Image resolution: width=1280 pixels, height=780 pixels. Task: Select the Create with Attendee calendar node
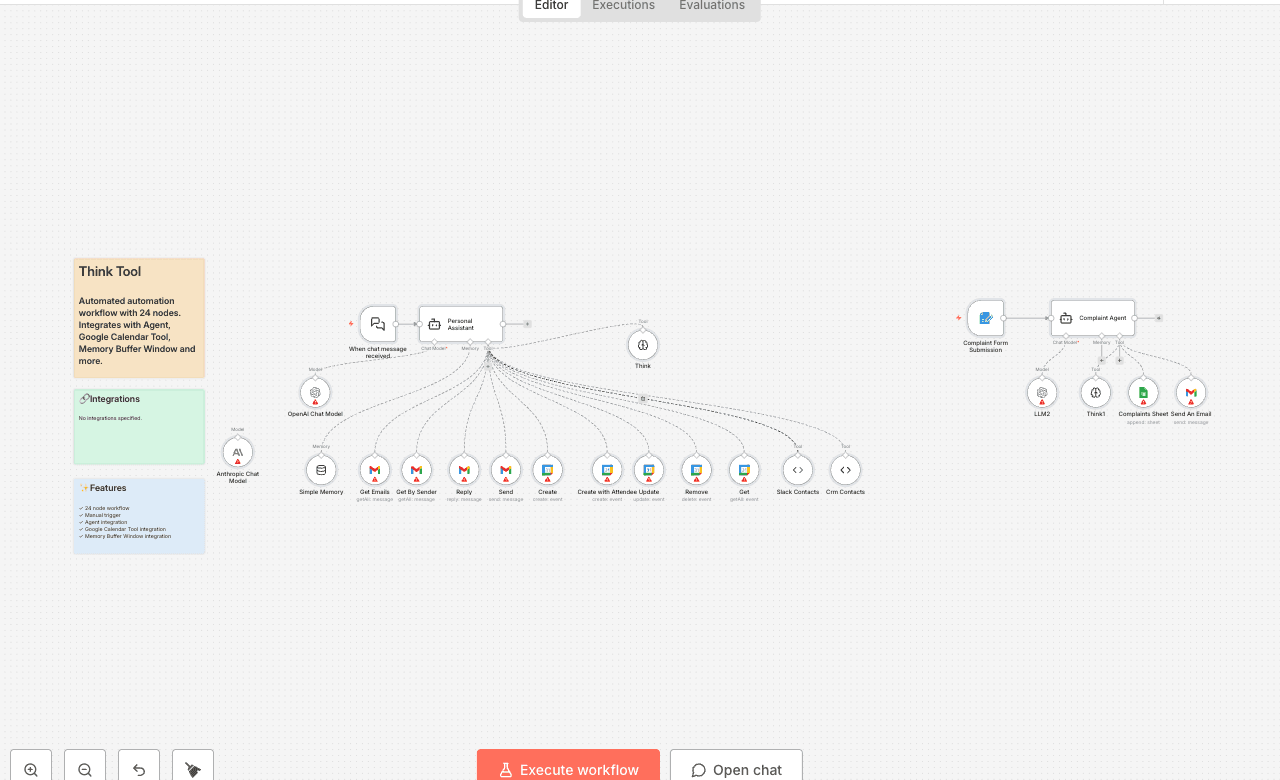pyautogui.click(x=607, y=470)
